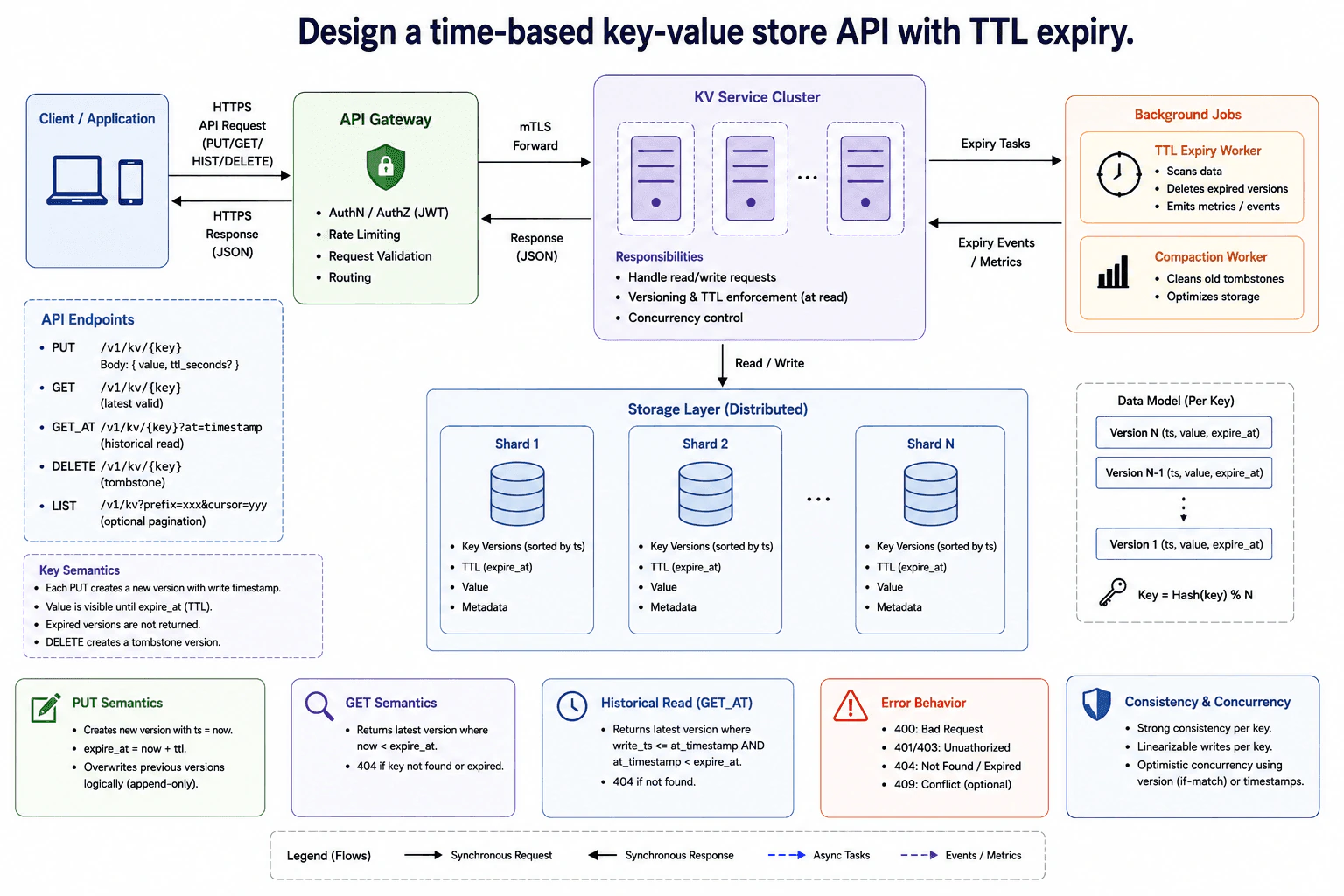Click the Shard 1 database cylinder icon
The width and height of the screenshot is (1344, 896).
(518, 493)
